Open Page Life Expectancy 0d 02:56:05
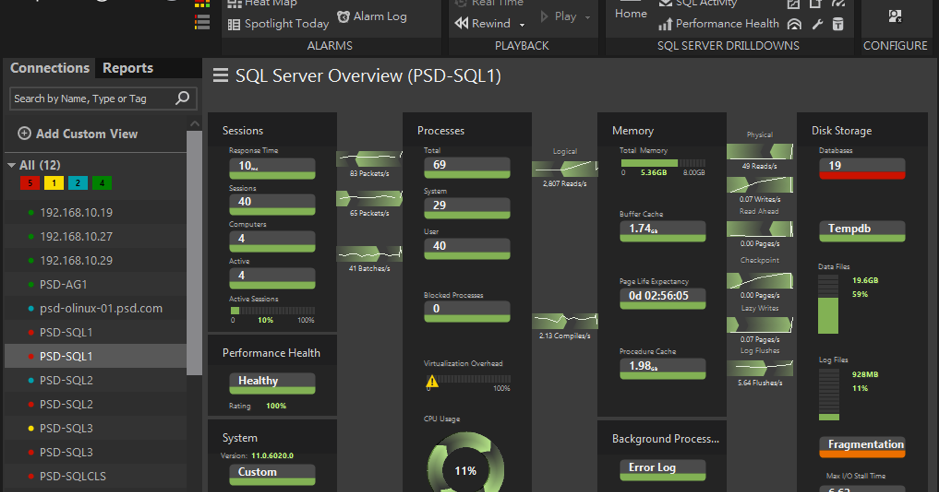Image resolution: width=939 pixels, height=492 pixels. 663,299
